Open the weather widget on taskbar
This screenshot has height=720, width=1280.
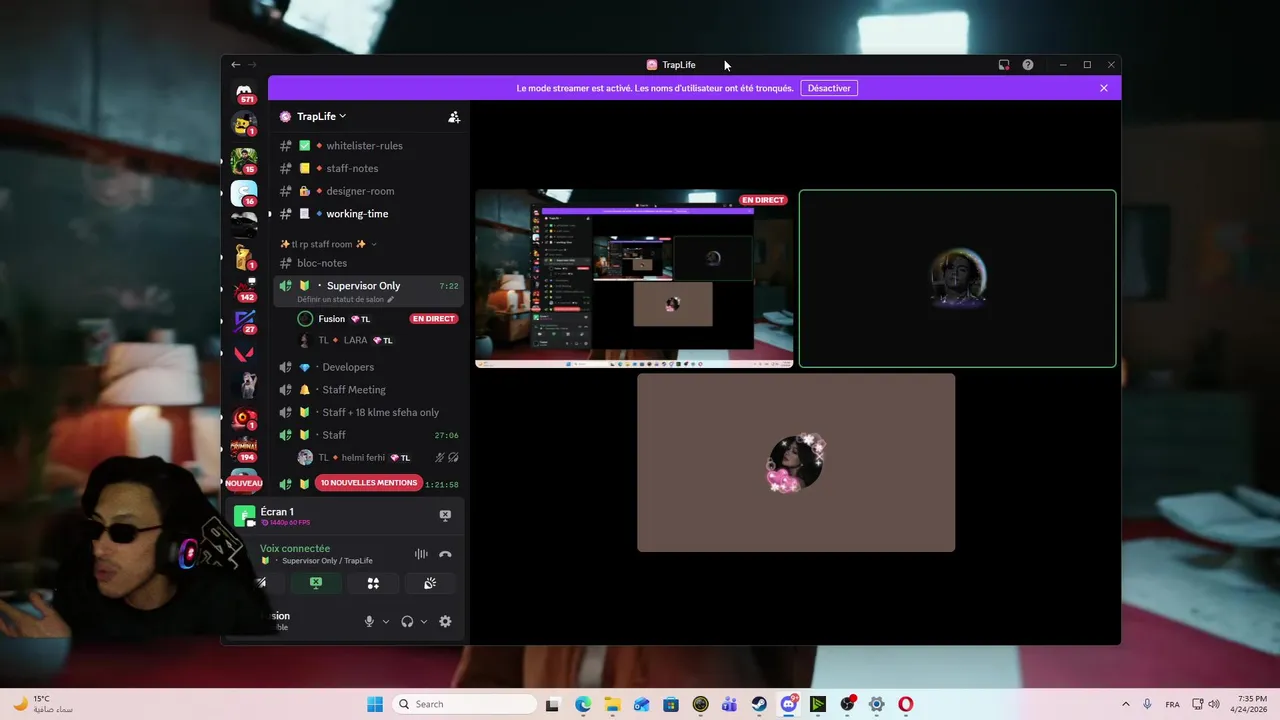pos(44,704)
